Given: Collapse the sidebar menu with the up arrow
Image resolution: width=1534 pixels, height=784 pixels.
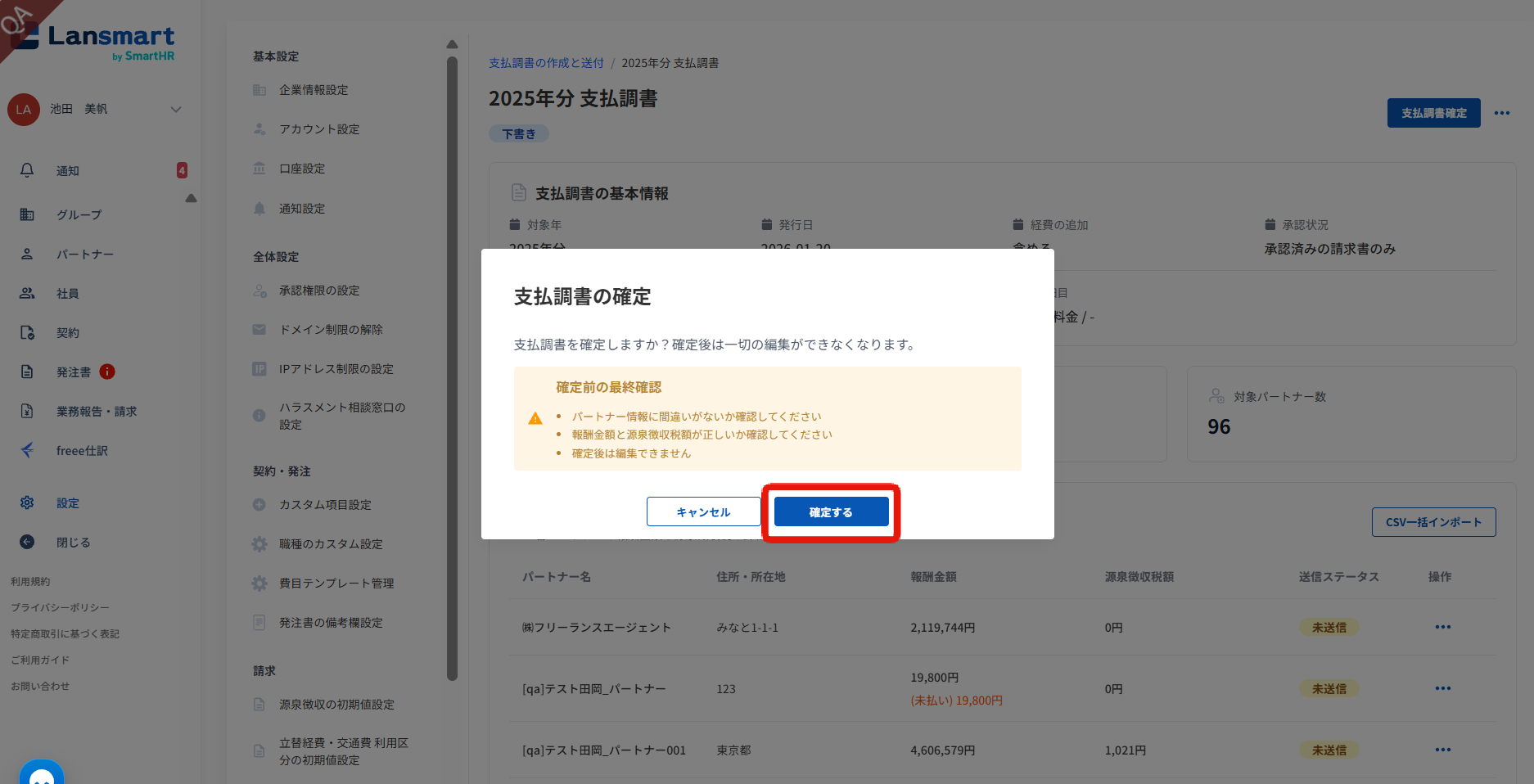Looking at the screenshot, I should click(191, 198).
